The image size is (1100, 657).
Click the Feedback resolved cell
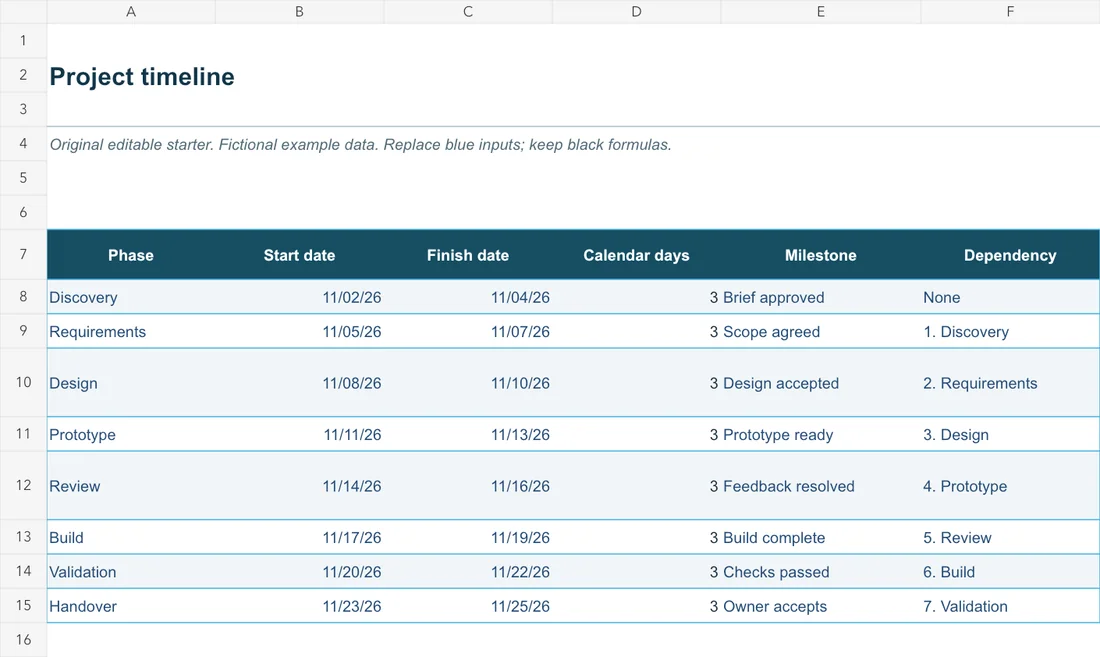pyautogui.click(x=821, y=486)
